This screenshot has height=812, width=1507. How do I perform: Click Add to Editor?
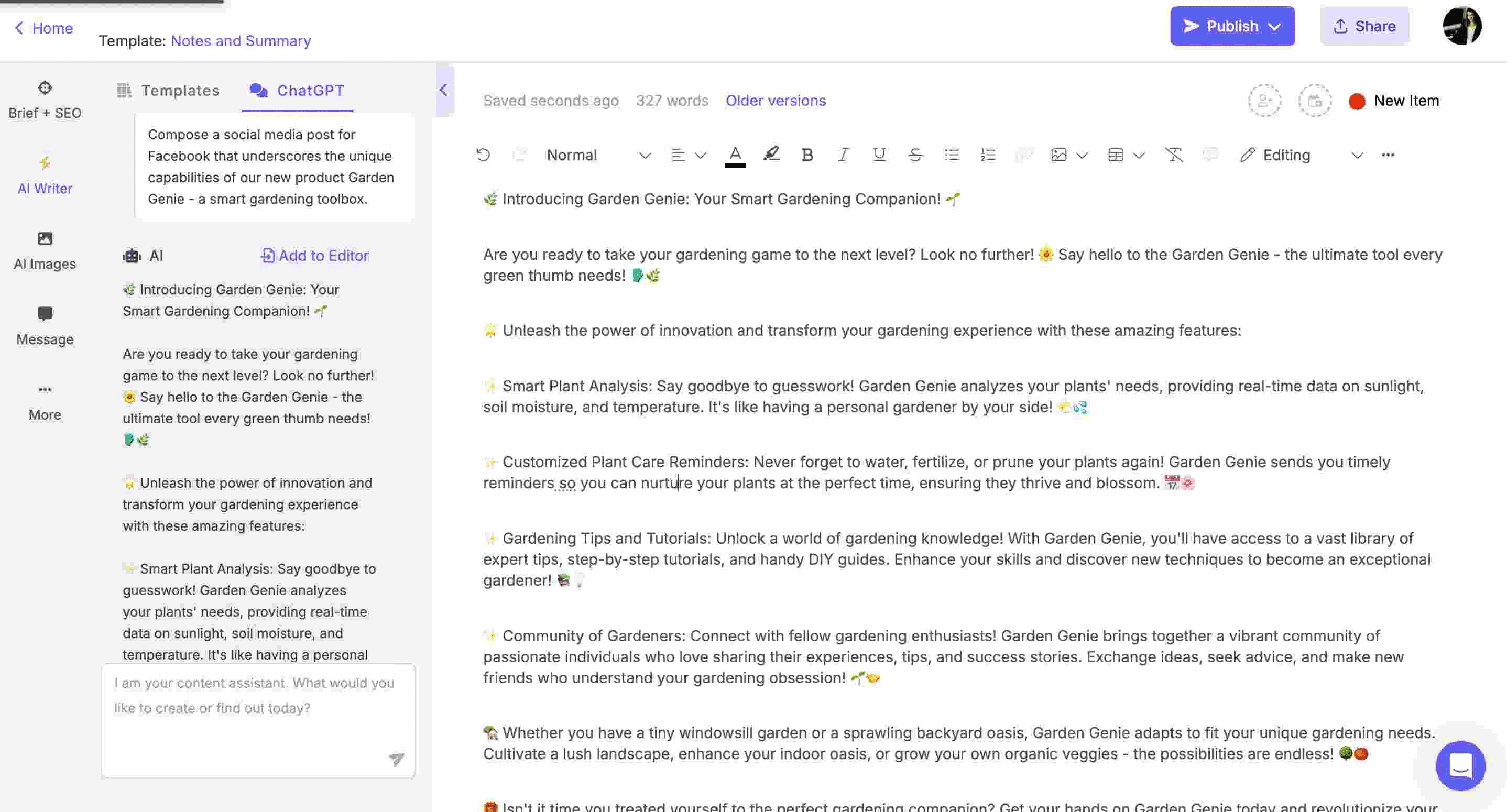(314, 256)
